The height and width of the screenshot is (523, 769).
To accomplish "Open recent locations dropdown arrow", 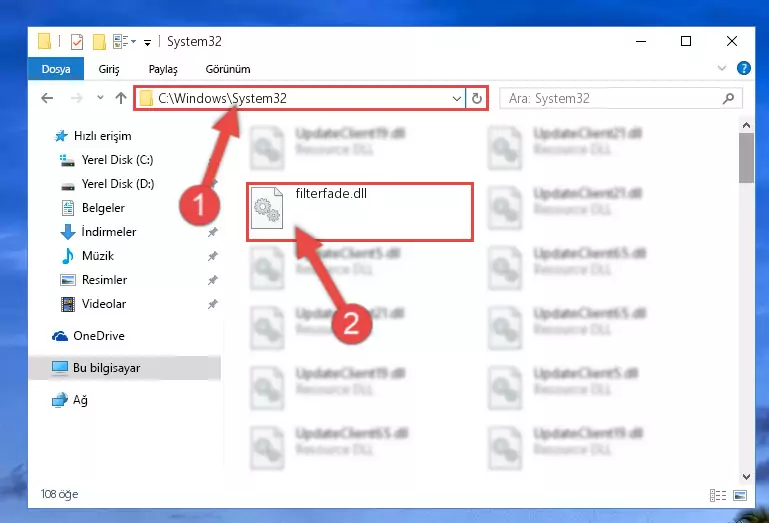I will pos(100,98).
